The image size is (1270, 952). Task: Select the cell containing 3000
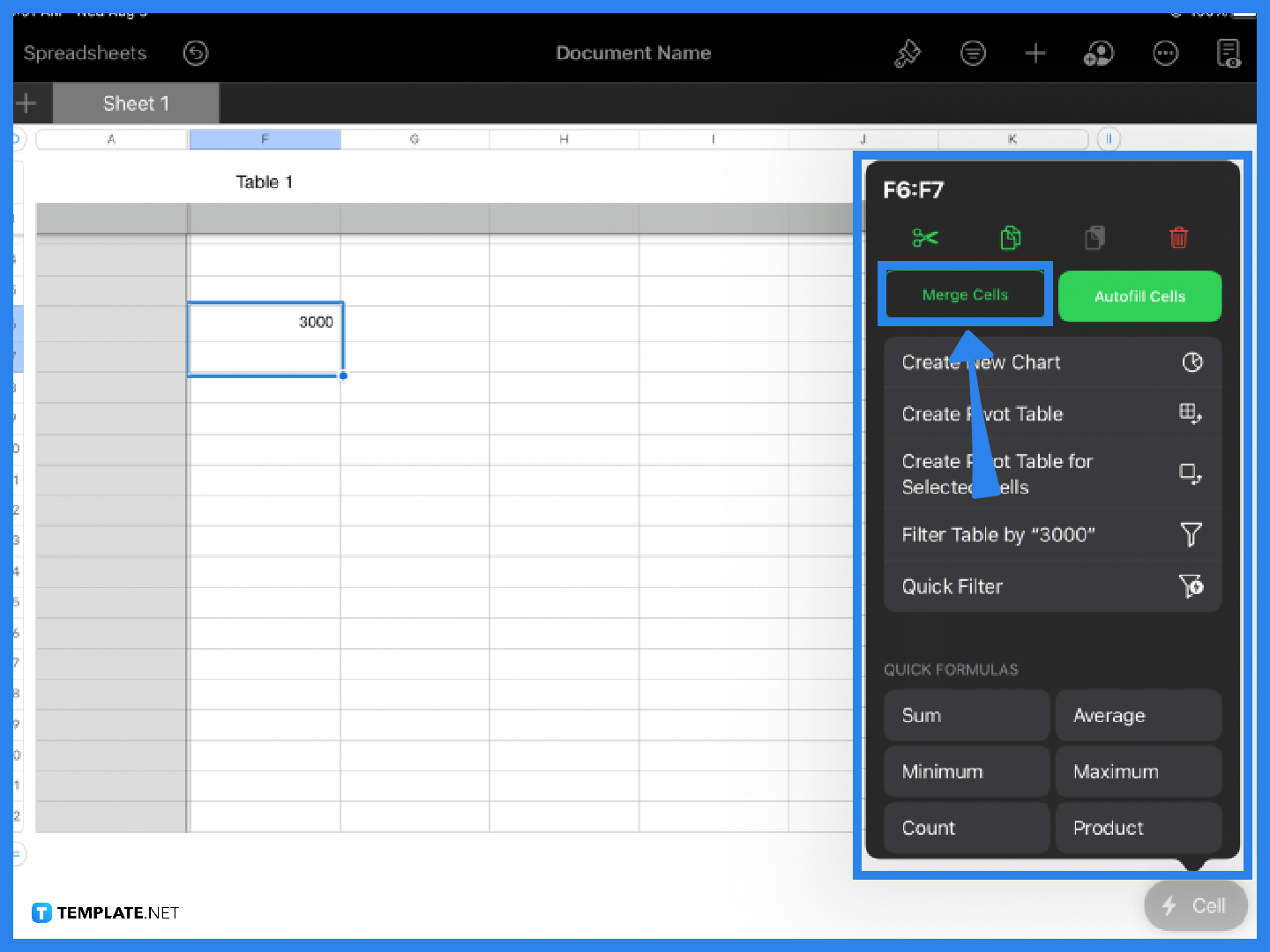point(265,323)
